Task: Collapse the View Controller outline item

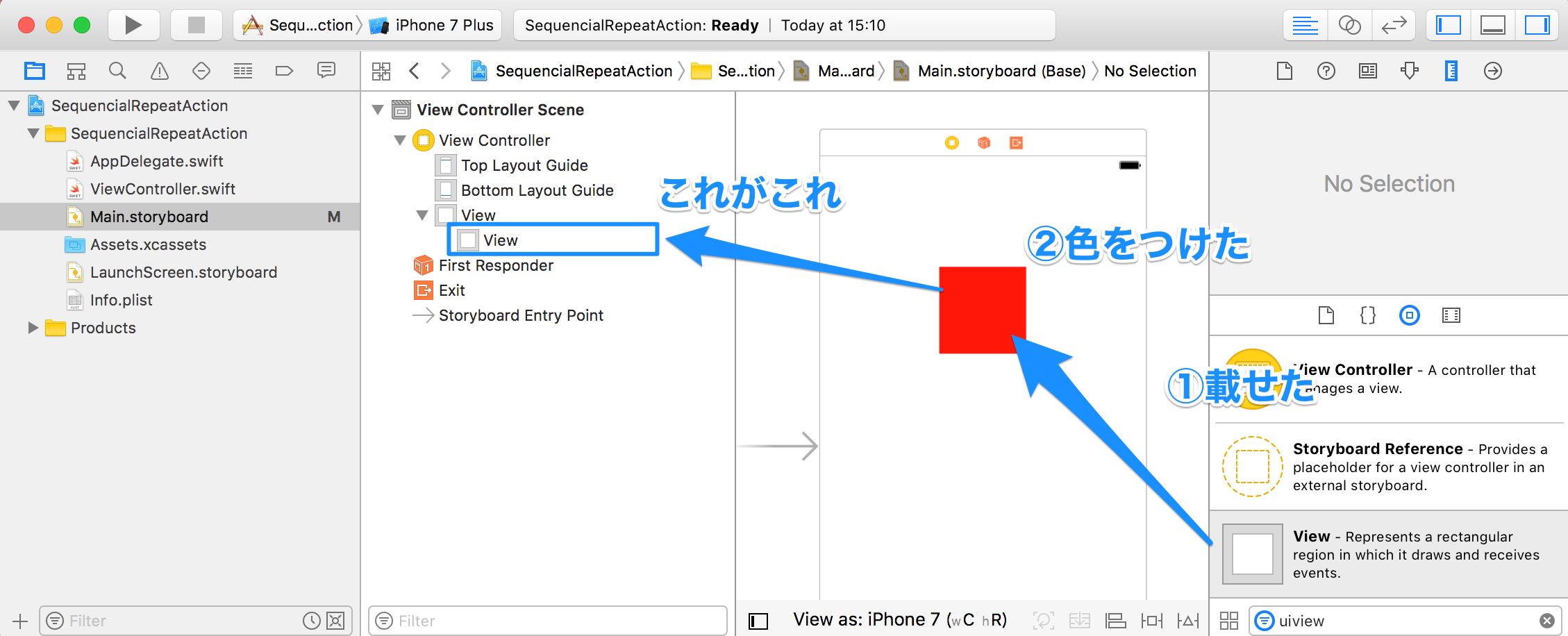Action: click(400, 140)
